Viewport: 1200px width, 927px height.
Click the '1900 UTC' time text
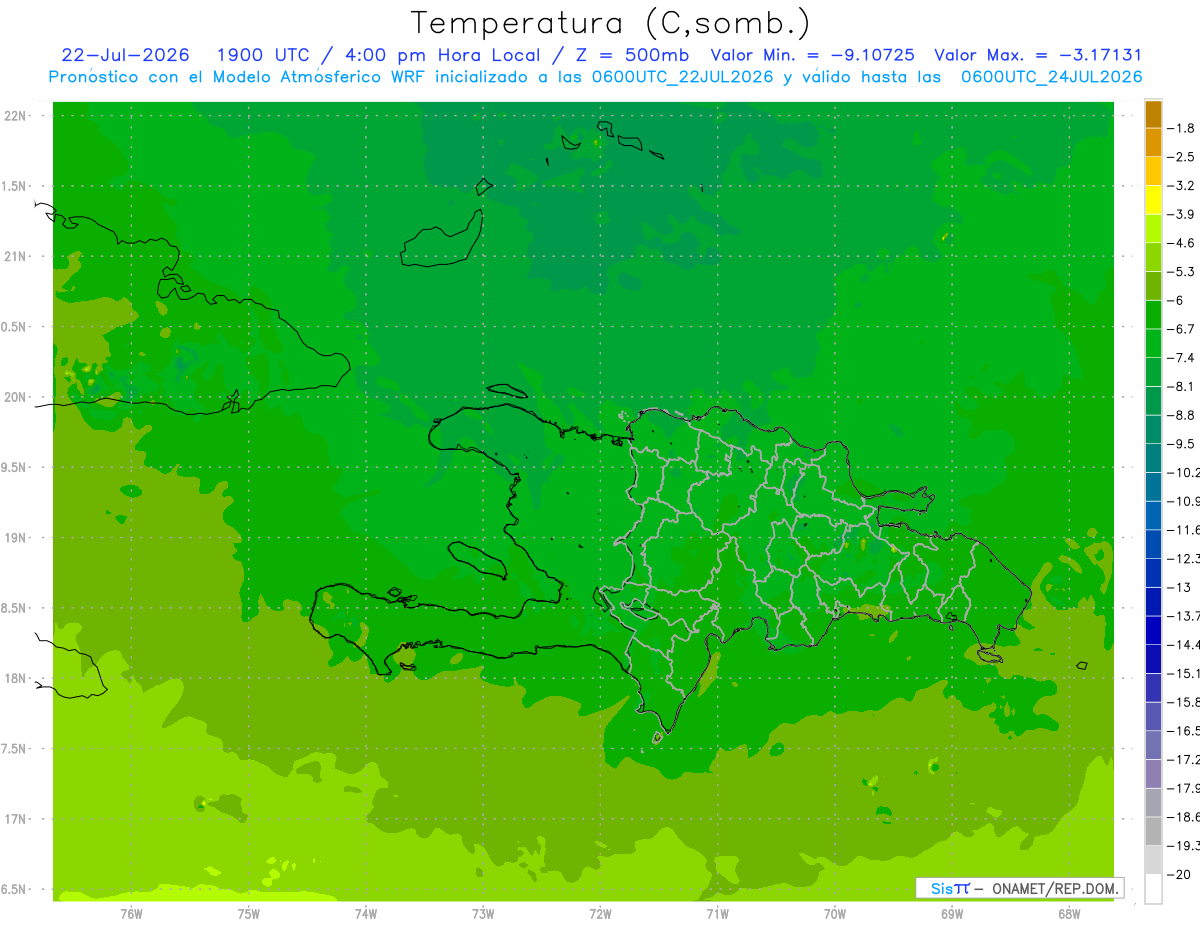click(x=262, y=55)
